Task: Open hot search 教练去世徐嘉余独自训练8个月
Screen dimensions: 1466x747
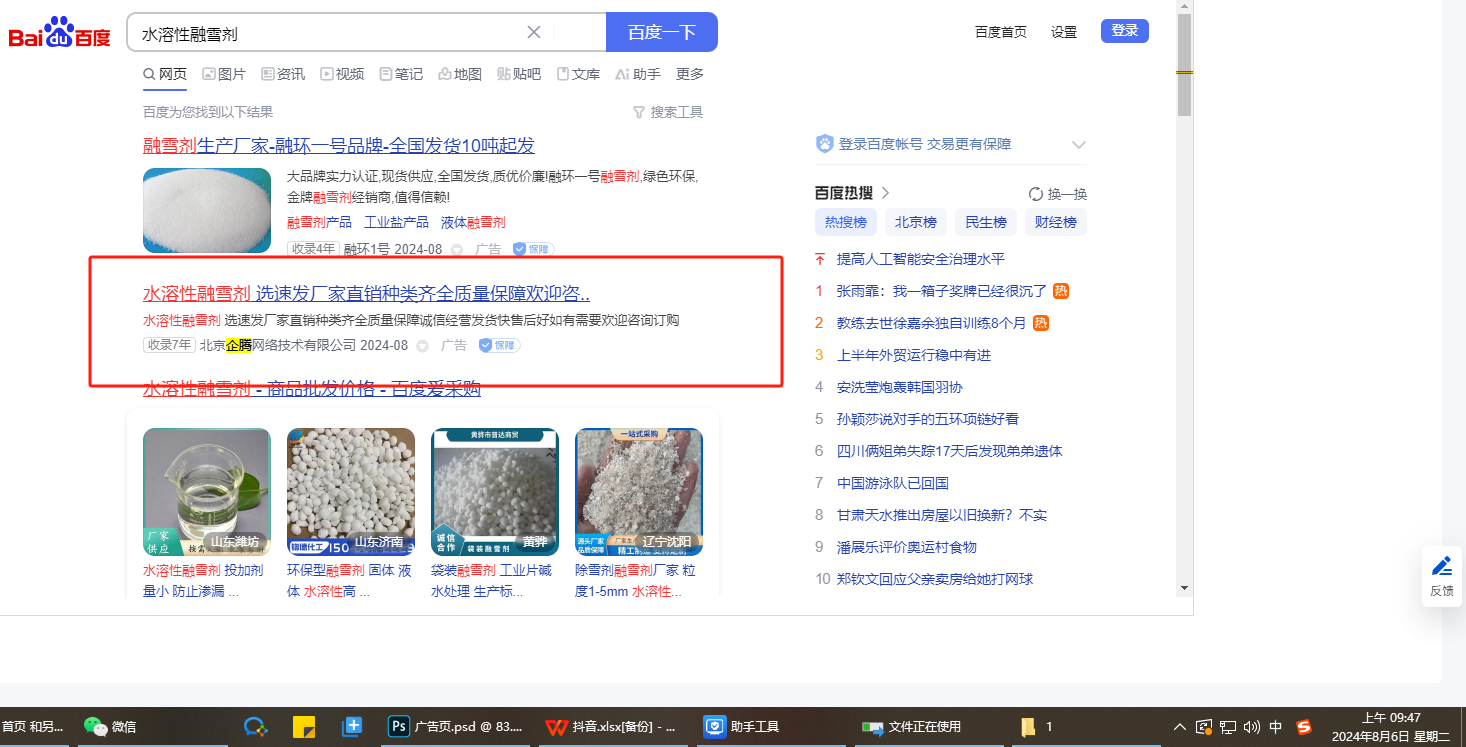Action: pos(931,323)
